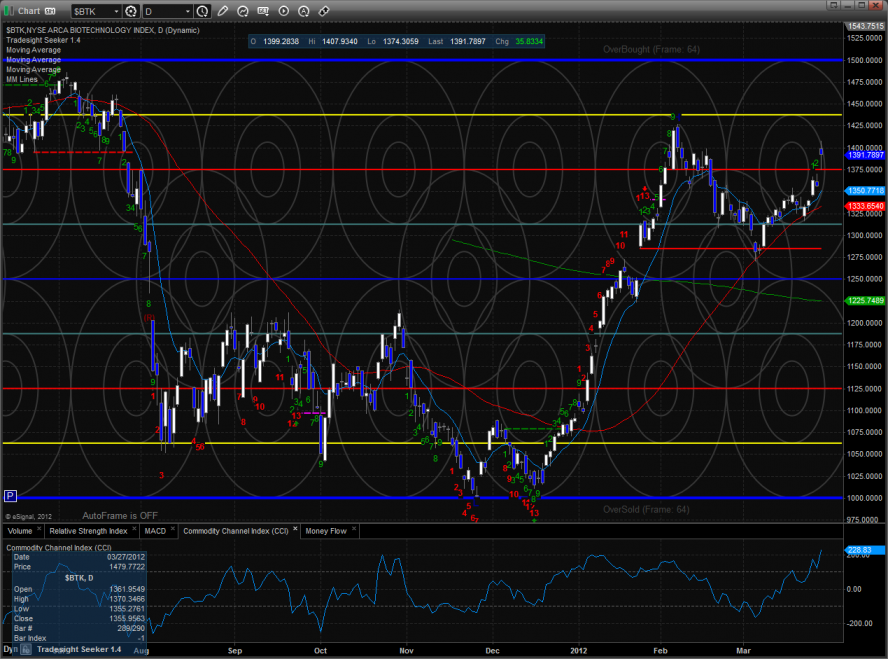Click the symbol settings icon beside $BTK
888x659 pixels.
pos(131,11)
